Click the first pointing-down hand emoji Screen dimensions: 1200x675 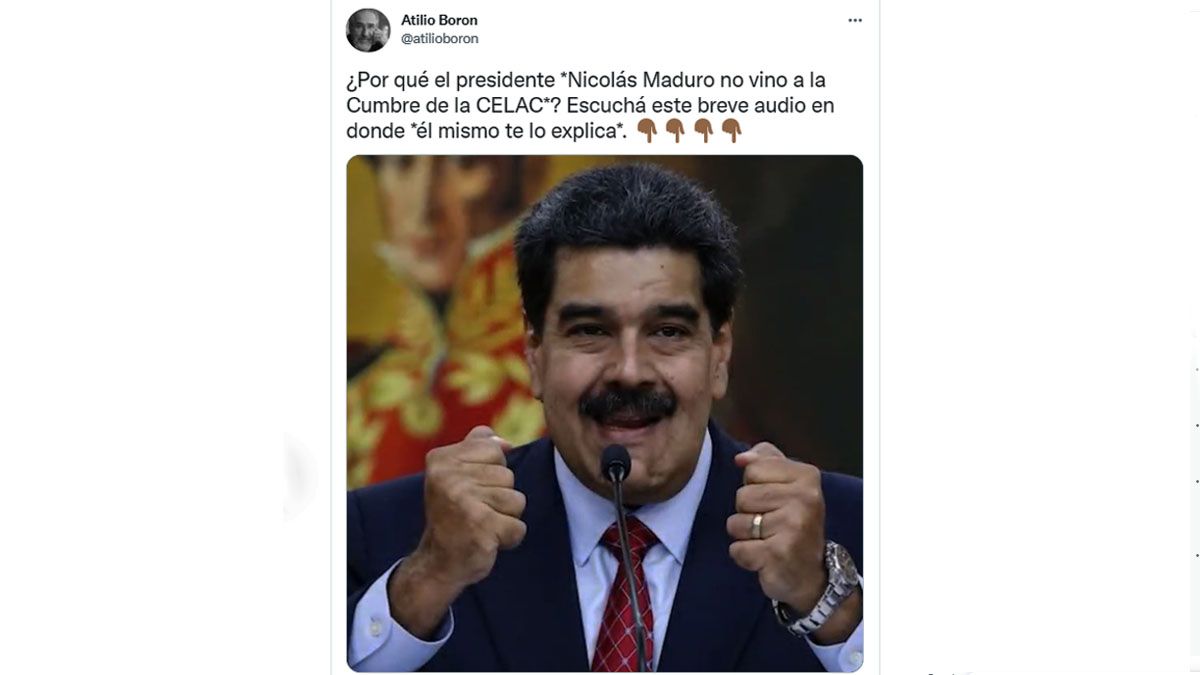pos(647,131)
